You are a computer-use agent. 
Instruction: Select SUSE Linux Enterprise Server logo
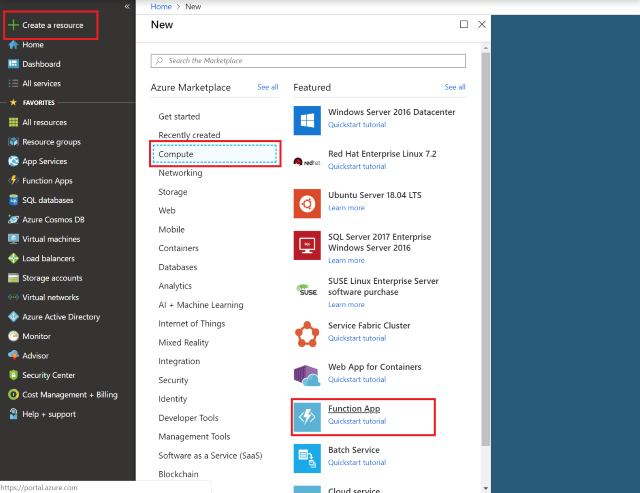[307, 290]
